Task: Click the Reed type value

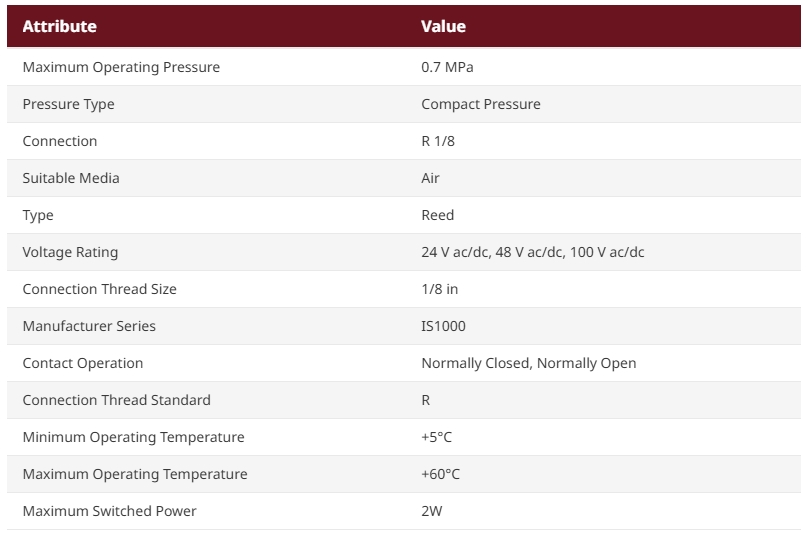Action: point(437,215)
